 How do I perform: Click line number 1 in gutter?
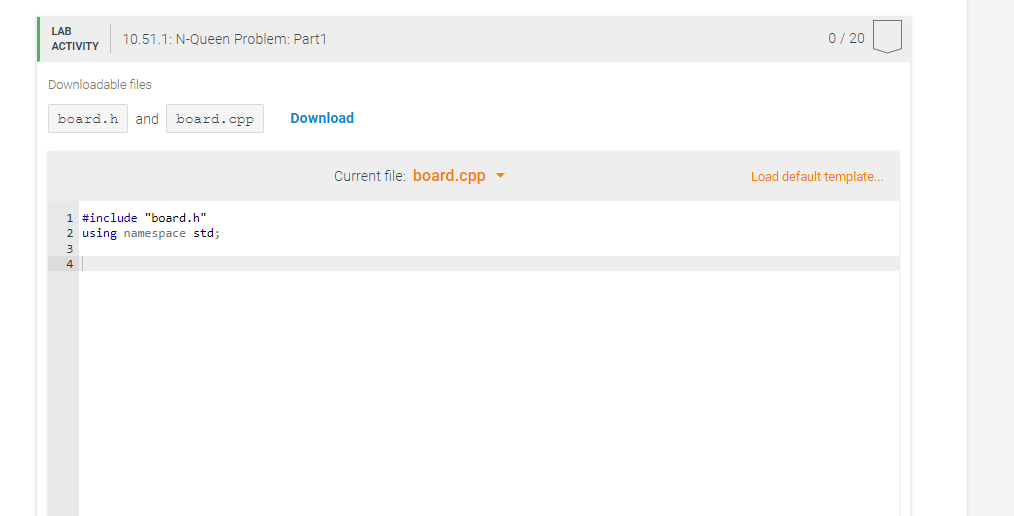(x=70, y=218)
